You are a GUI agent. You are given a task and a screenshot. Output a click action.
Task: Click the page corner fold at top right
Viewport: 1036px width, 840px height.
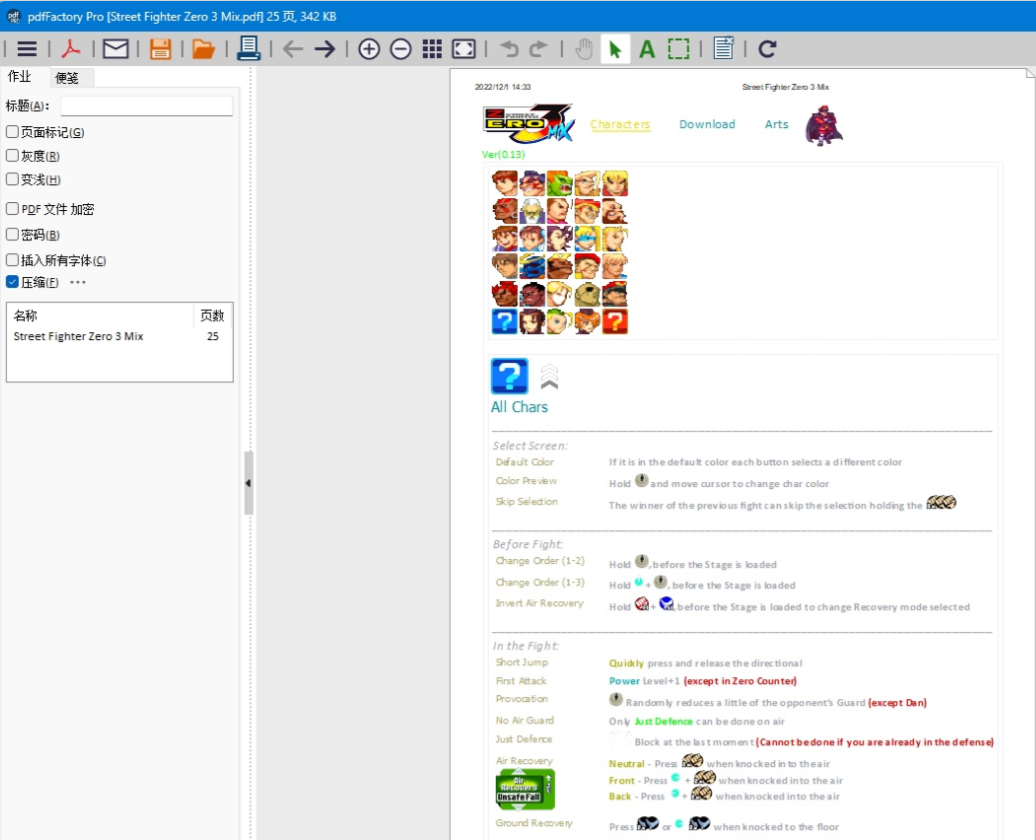point(1030,73)
